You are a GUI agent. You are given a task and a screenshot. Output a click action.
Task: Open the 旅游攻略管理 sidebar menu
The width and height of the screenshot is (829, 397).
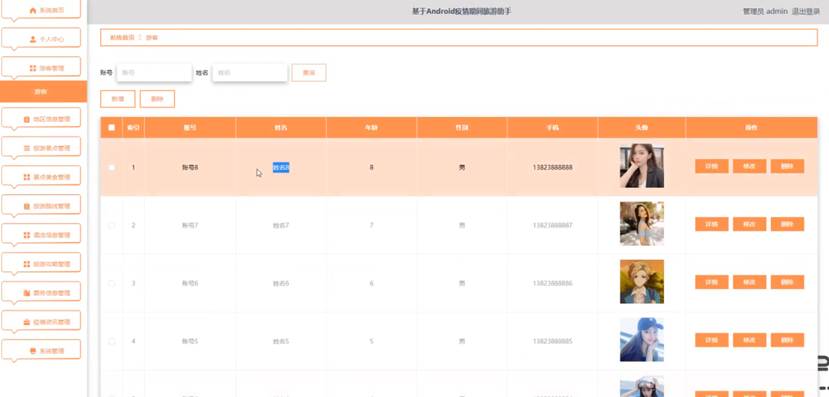pyautogui.click(x=41, y=264)
